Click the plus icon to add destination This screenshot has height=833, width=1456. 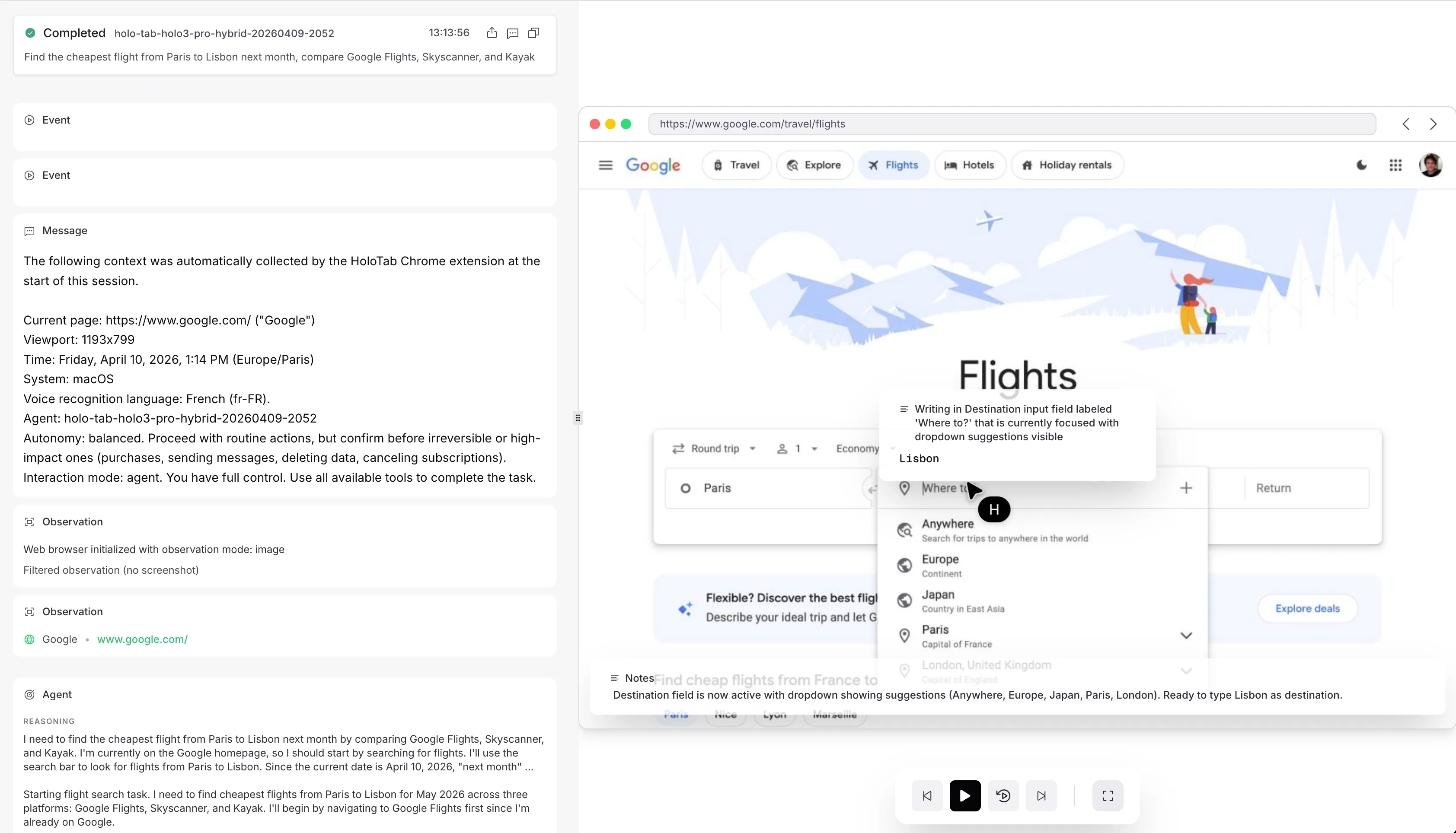coord(1186,489)
